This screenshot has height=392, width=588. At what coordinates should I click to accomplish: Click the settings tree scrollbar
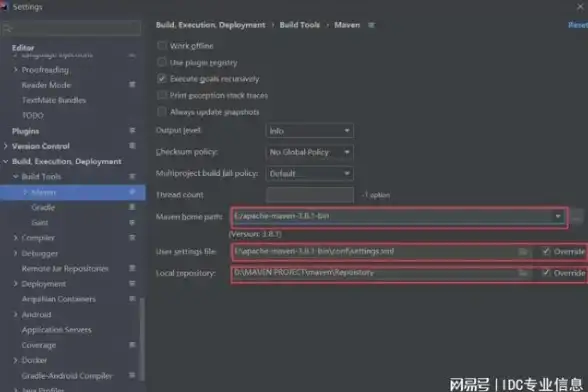142,338
